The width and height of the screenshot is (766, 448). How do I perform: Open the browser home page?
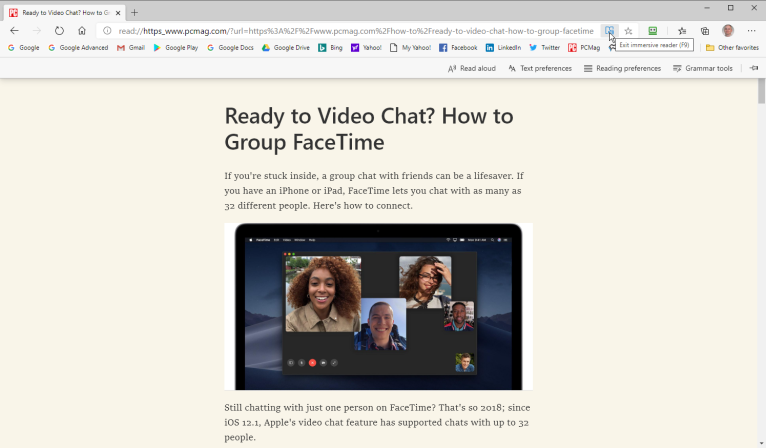[x=82, y=31]
